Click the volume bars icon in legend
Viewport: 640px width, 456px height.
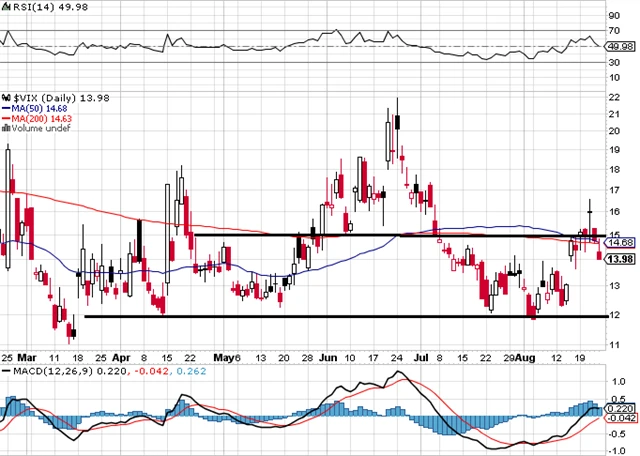point(6,127)
